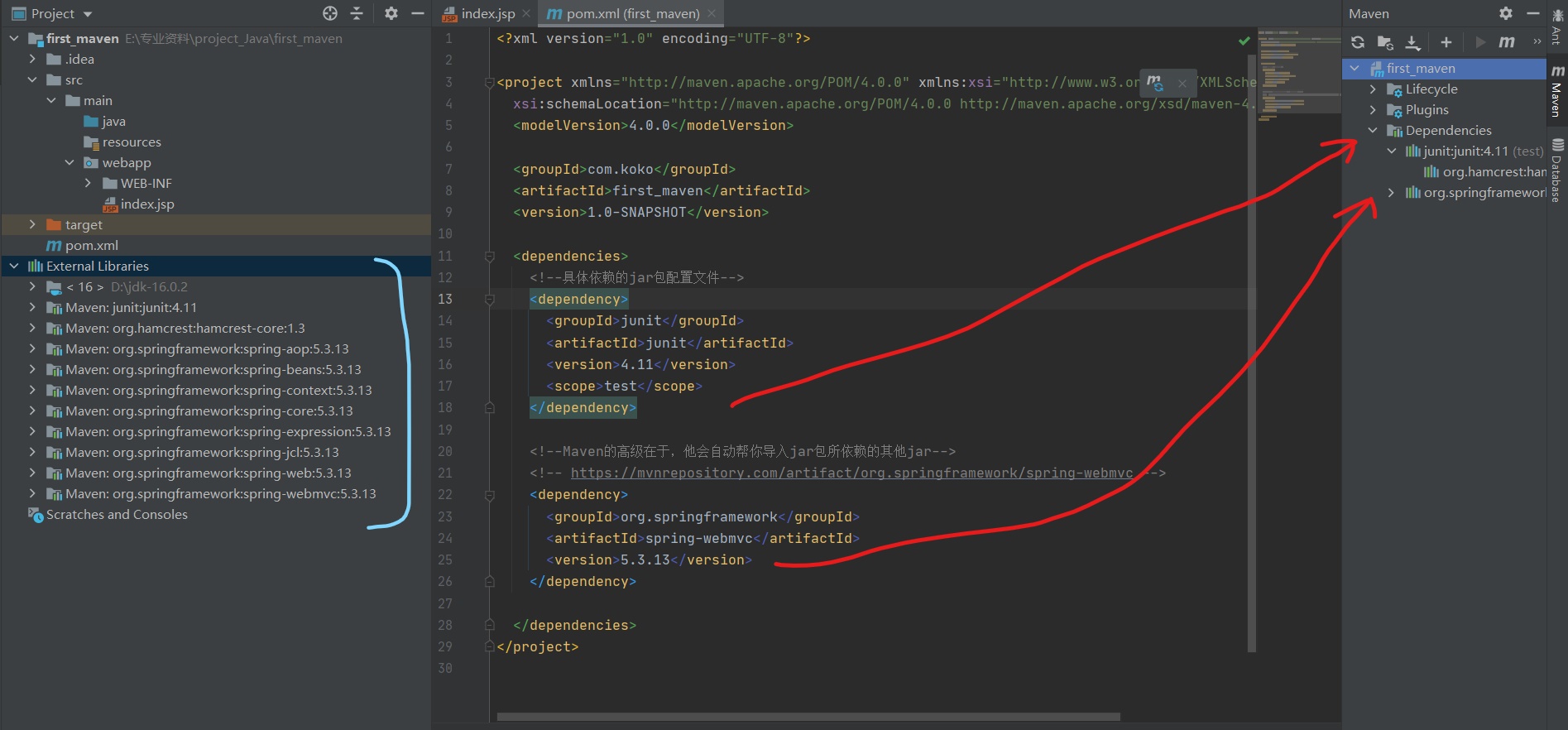Select Maven: spring-expression:5.3.13 library

click(x=219, y=431)
